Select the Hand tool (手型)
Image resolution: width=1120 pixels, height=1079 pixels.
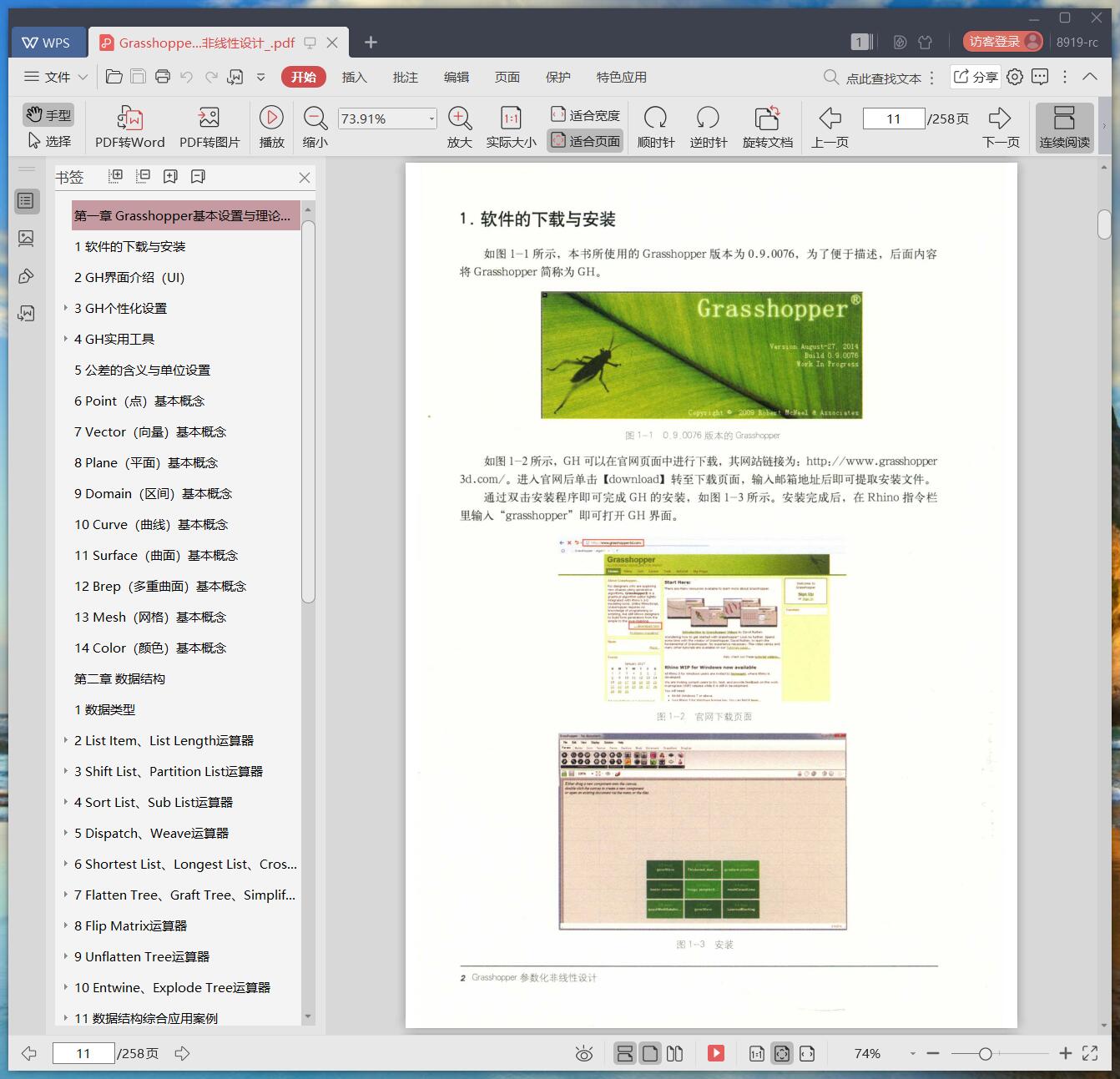(48, 114)
